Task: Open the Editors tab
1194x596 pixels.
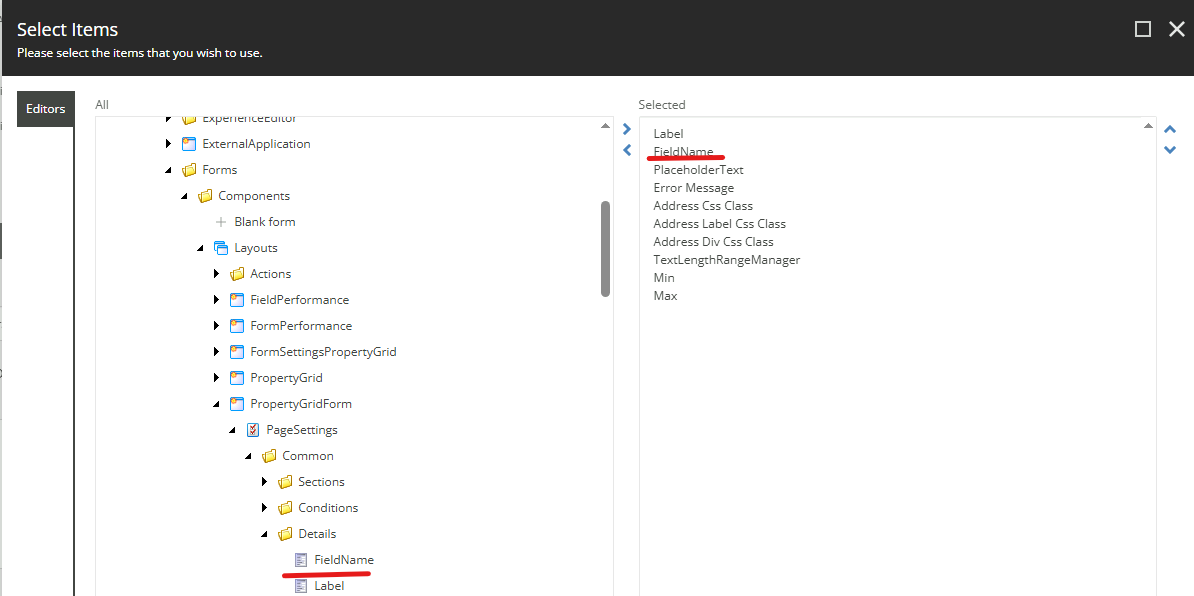Action: tap(46, 109)
